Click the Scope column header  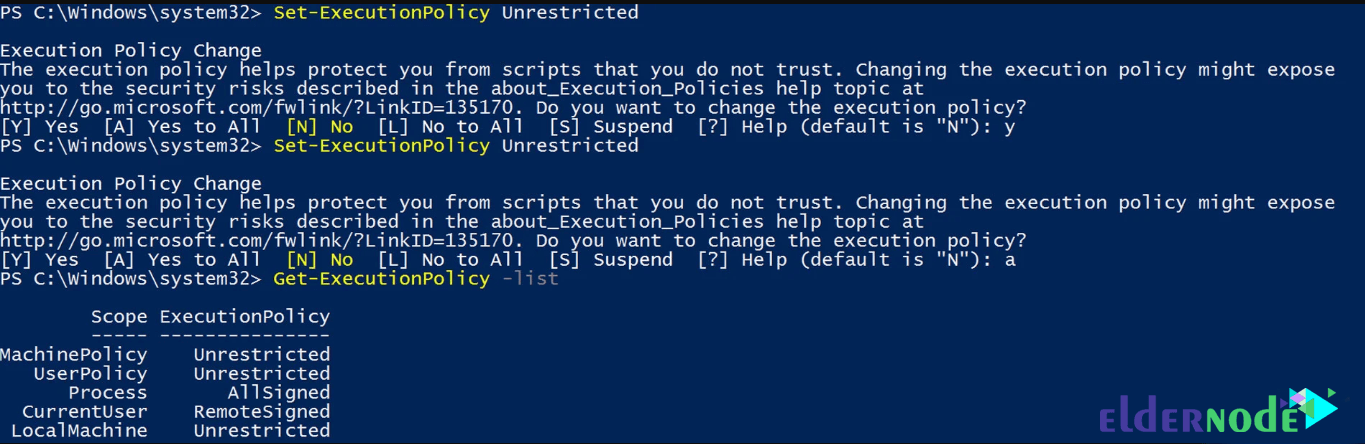pyautogui.click(x=119, y=317)
